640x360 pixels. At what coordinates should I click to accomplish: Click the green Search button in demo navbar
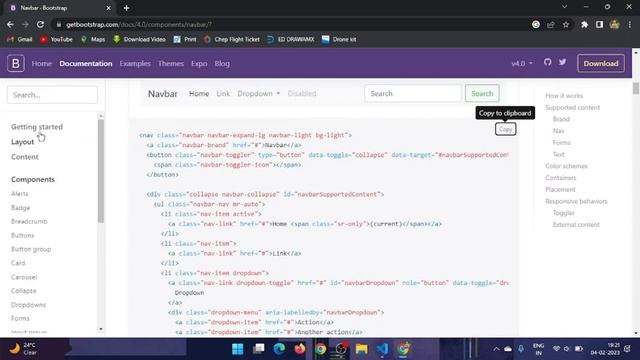[x=482, y=93]
